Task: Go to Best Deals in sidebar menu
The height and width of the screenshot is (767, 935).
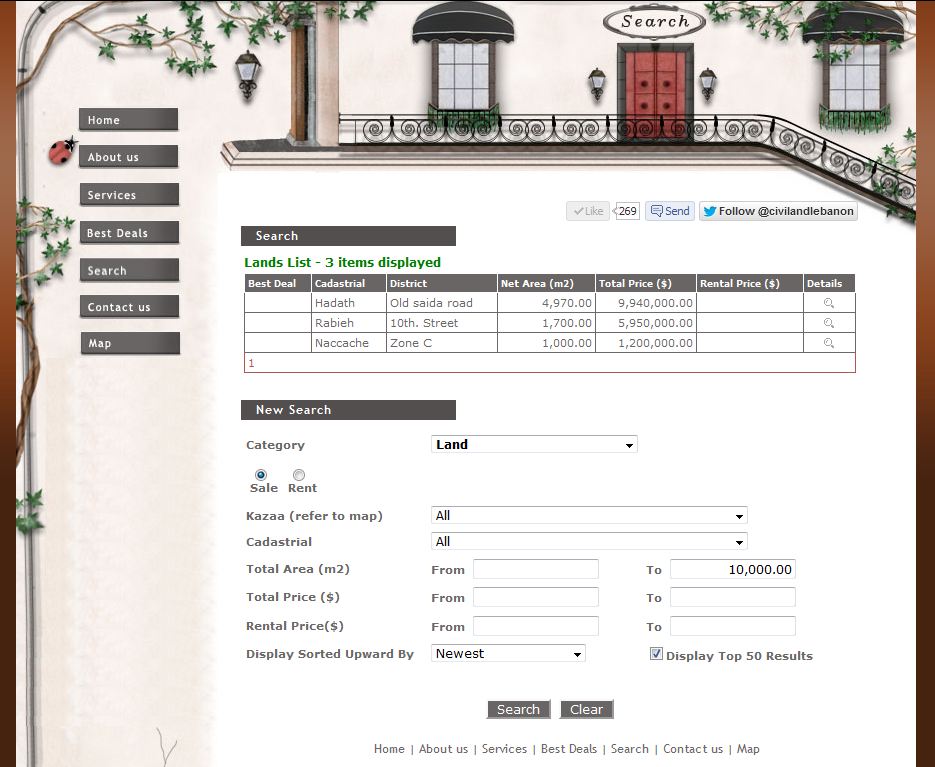Action: 129,233
